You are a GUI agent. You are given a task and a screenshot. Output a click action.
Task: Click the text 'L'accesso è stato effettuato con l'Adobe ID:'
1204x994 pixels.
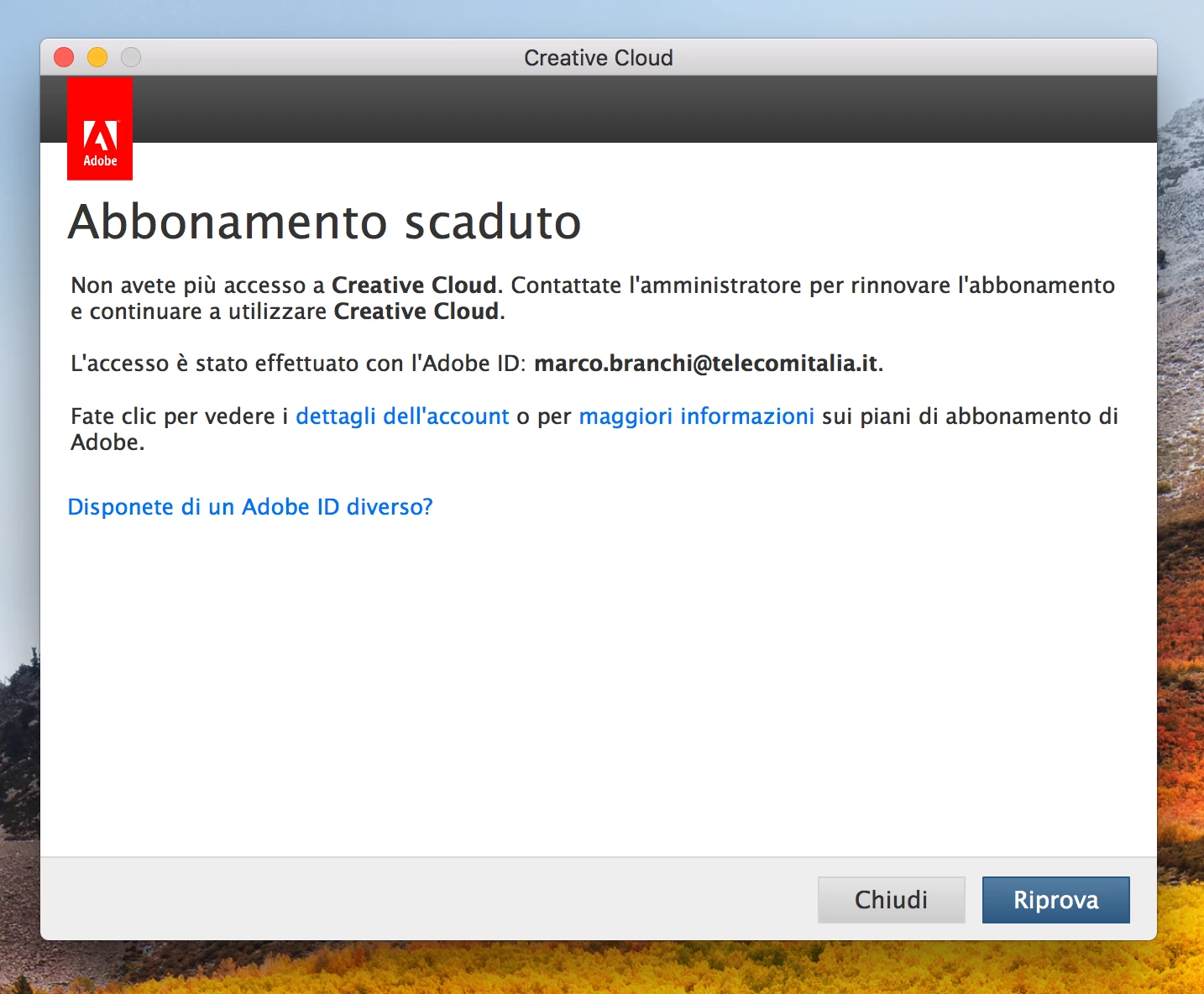[x=298, y=364]
